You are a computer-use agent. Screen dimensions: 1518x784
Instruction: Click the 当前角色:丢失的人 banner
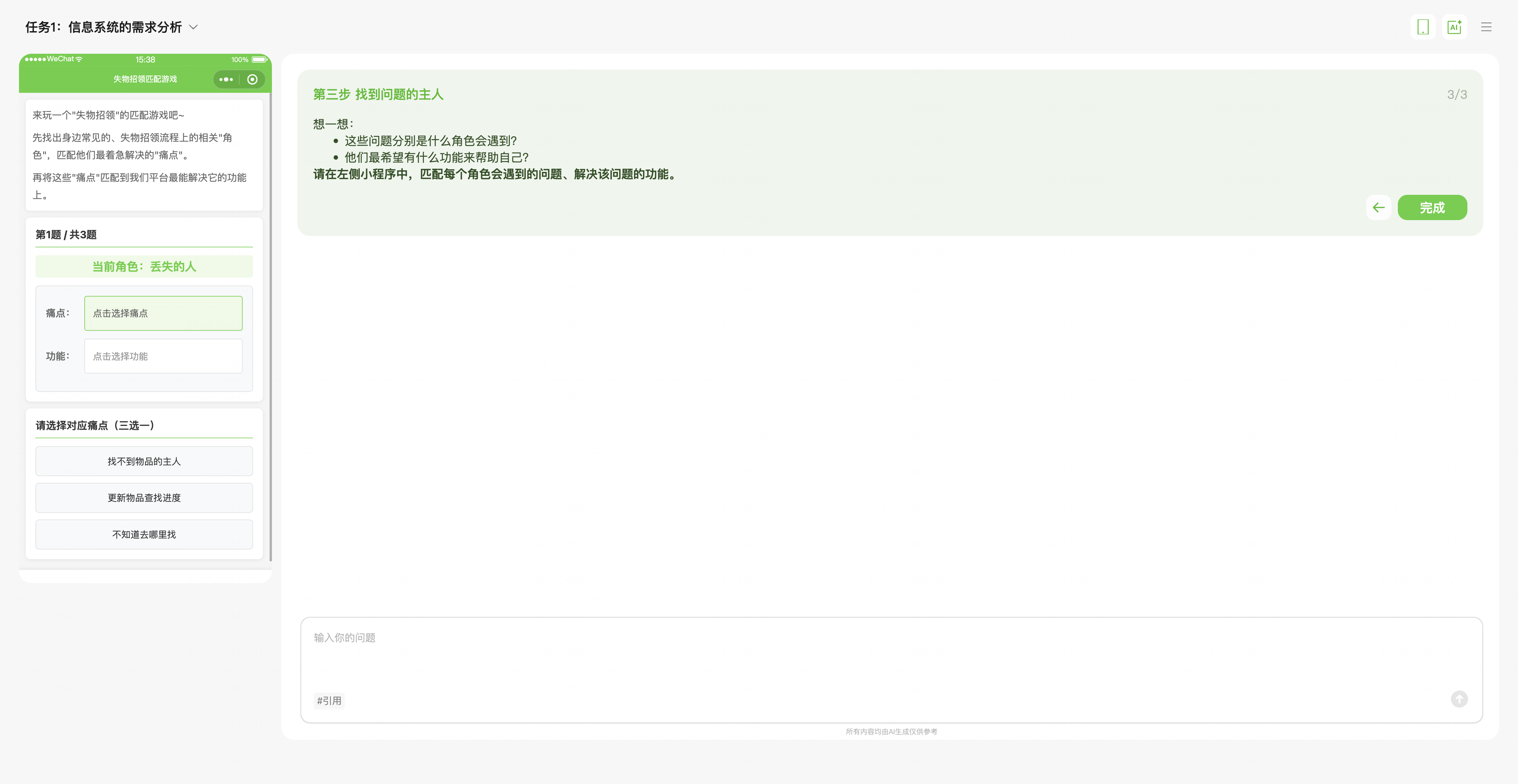pos(144,266)
